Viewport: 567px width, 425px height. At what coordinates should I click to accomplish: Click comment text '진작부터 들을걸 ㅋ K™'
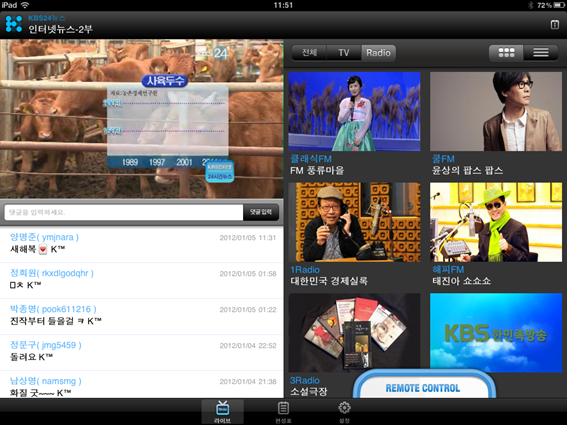56,321
